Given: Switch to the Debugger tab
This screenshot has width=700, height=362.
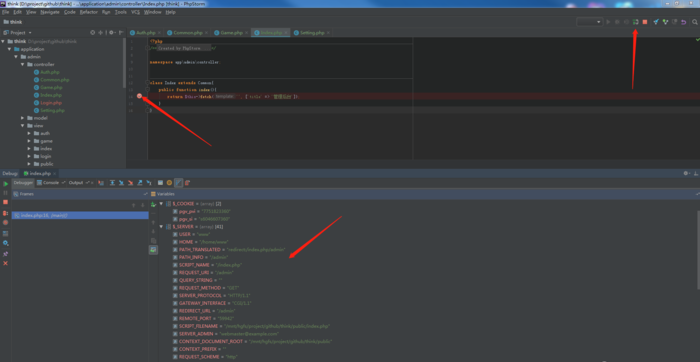Looking at the screenshot, I should [23, 183].
